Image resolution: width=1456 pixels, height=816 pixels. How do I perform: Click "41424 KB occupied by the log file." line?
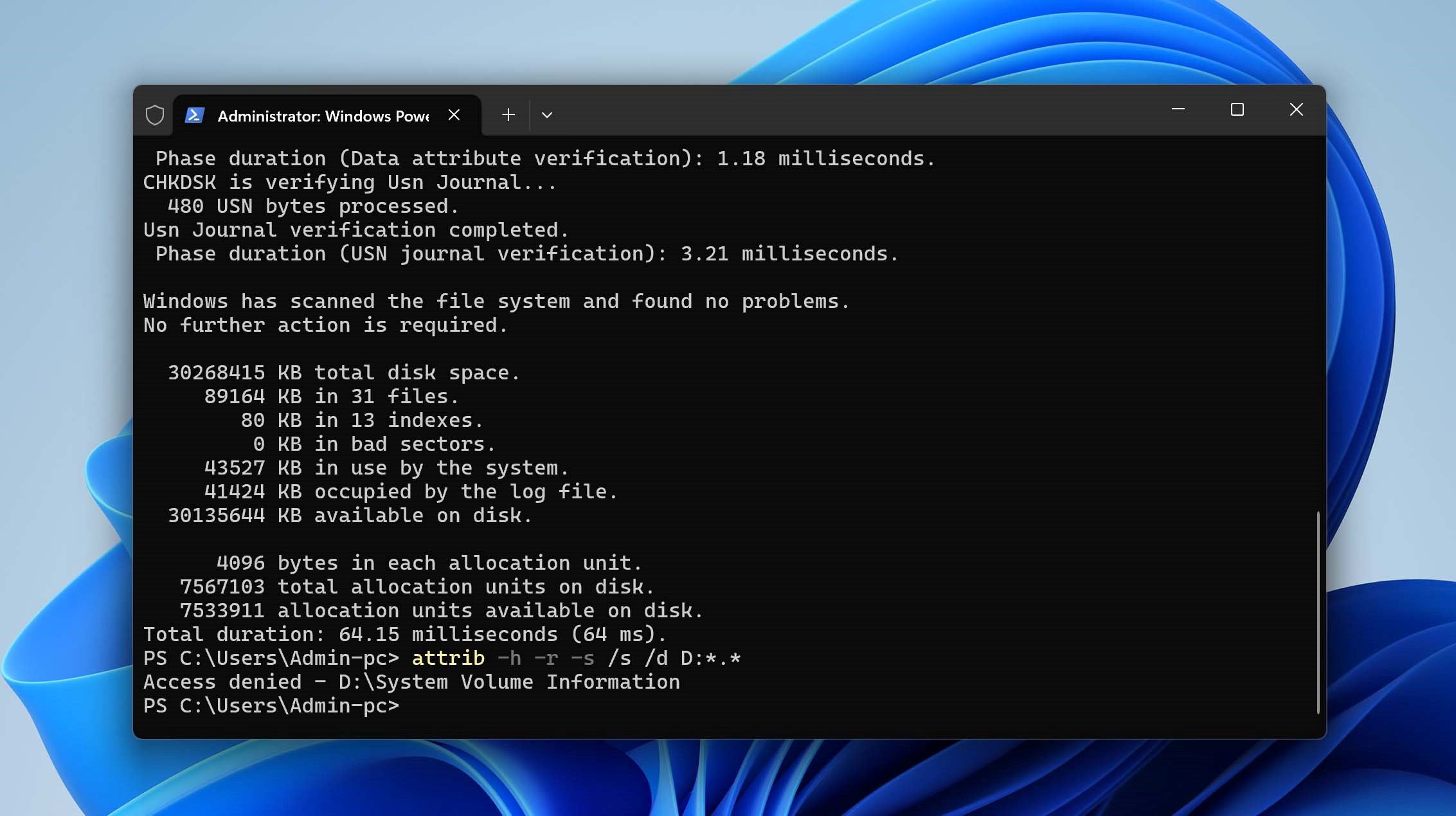tap(411, 492)
